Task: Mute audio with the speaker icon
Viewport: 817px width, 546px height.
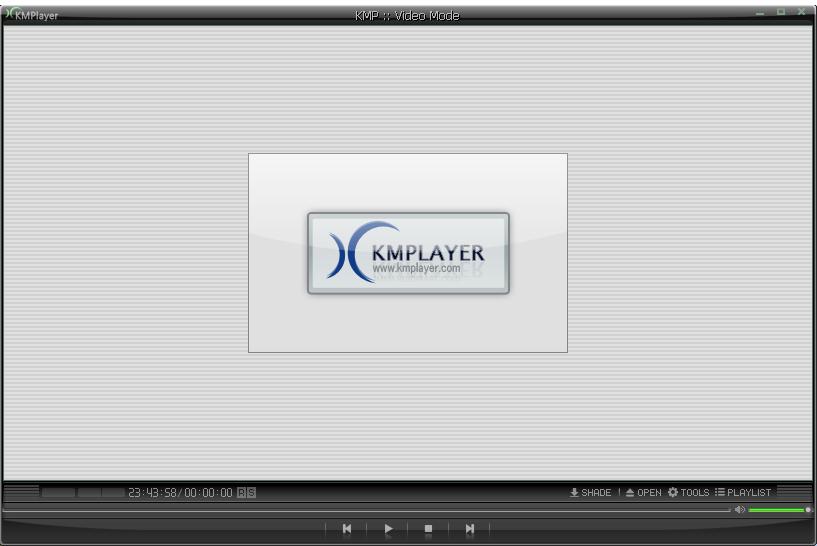Action: (739, 510)
